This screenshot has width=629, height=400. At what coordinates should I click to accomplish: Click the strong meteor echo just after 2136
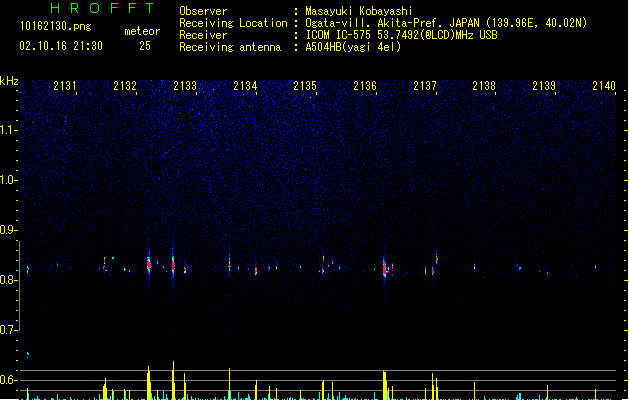click(x=385, y=267)
